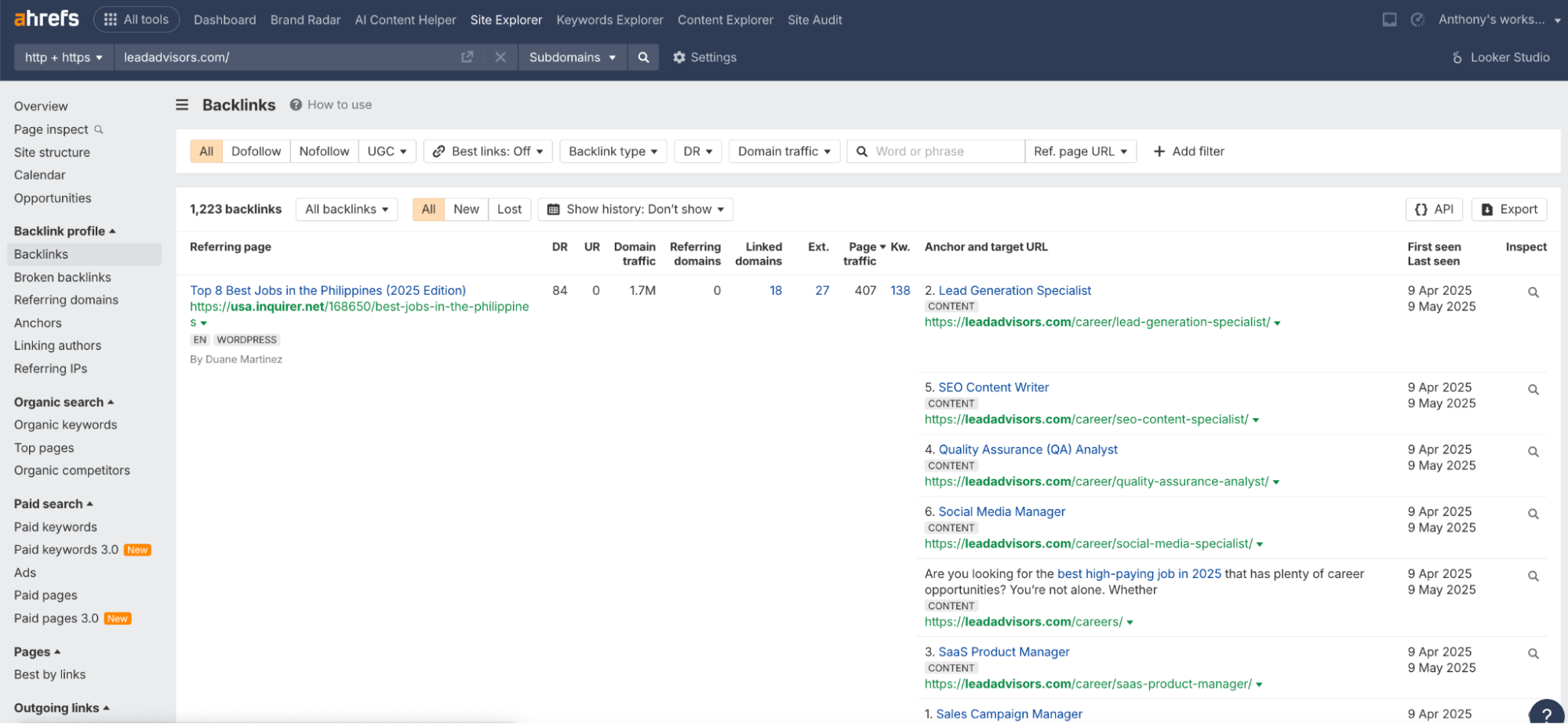Open Content Explorer
Viewport: 1568px width, 724px height.
(725, 20)
